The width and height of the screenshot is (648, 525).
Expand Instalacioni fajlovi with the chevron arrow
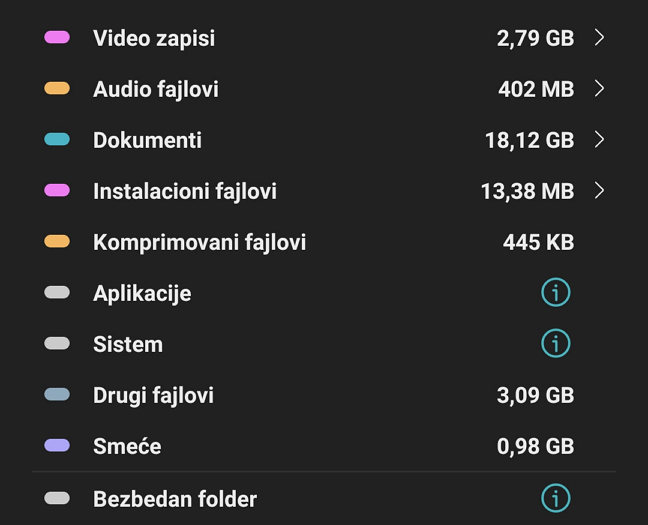[599, 191]
